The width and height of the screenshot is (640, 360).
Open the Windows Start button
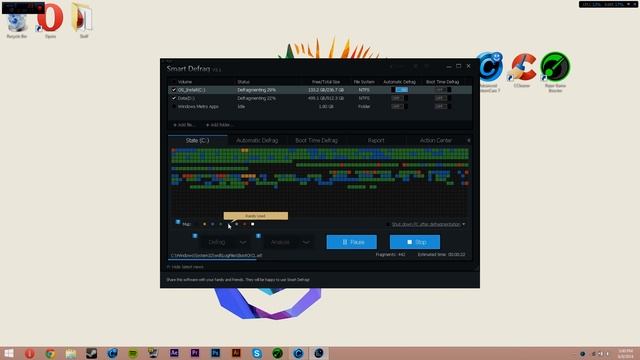[x=9, y=353]
